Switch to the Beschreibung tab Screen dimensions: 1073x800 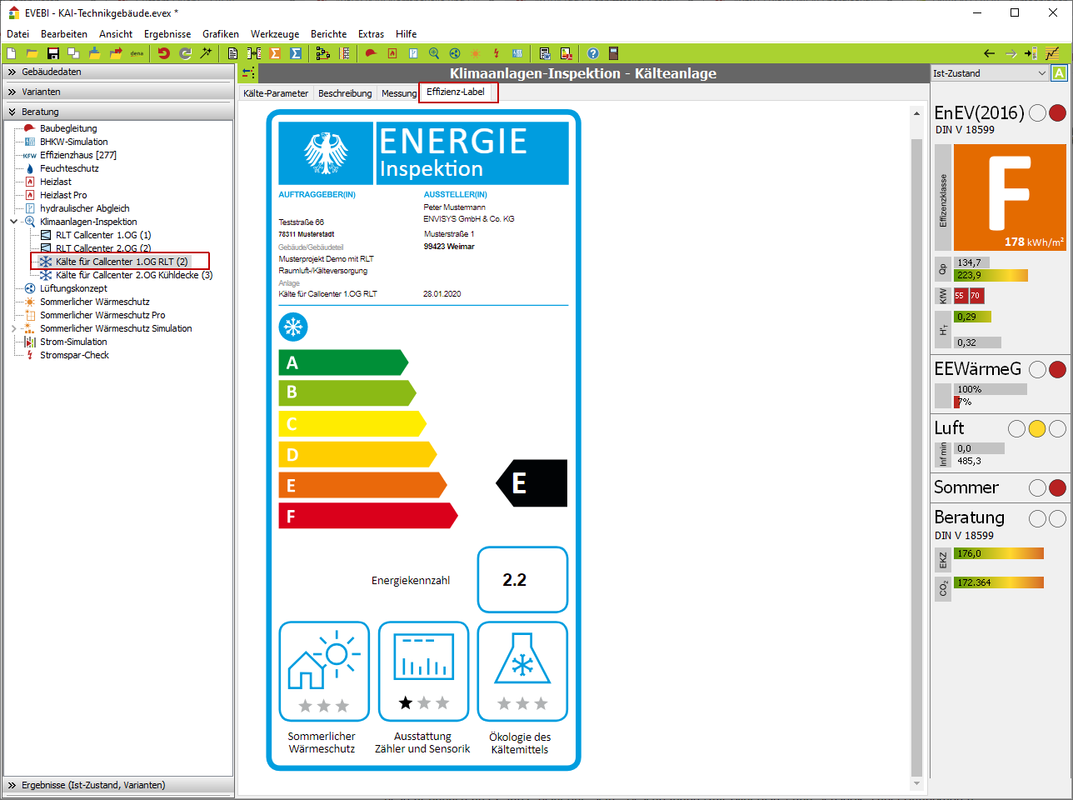(x=345, y=93)
